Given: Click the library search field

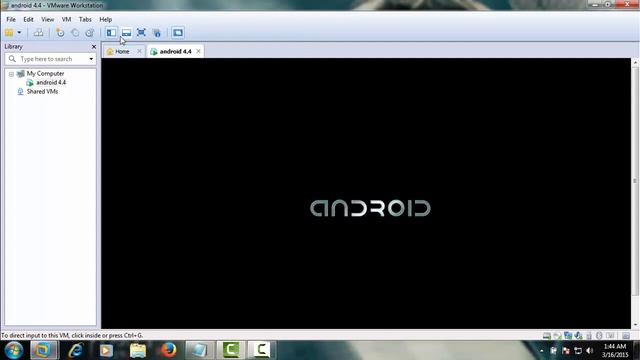Looking at the screenshot, I should [x=51, y=59].
